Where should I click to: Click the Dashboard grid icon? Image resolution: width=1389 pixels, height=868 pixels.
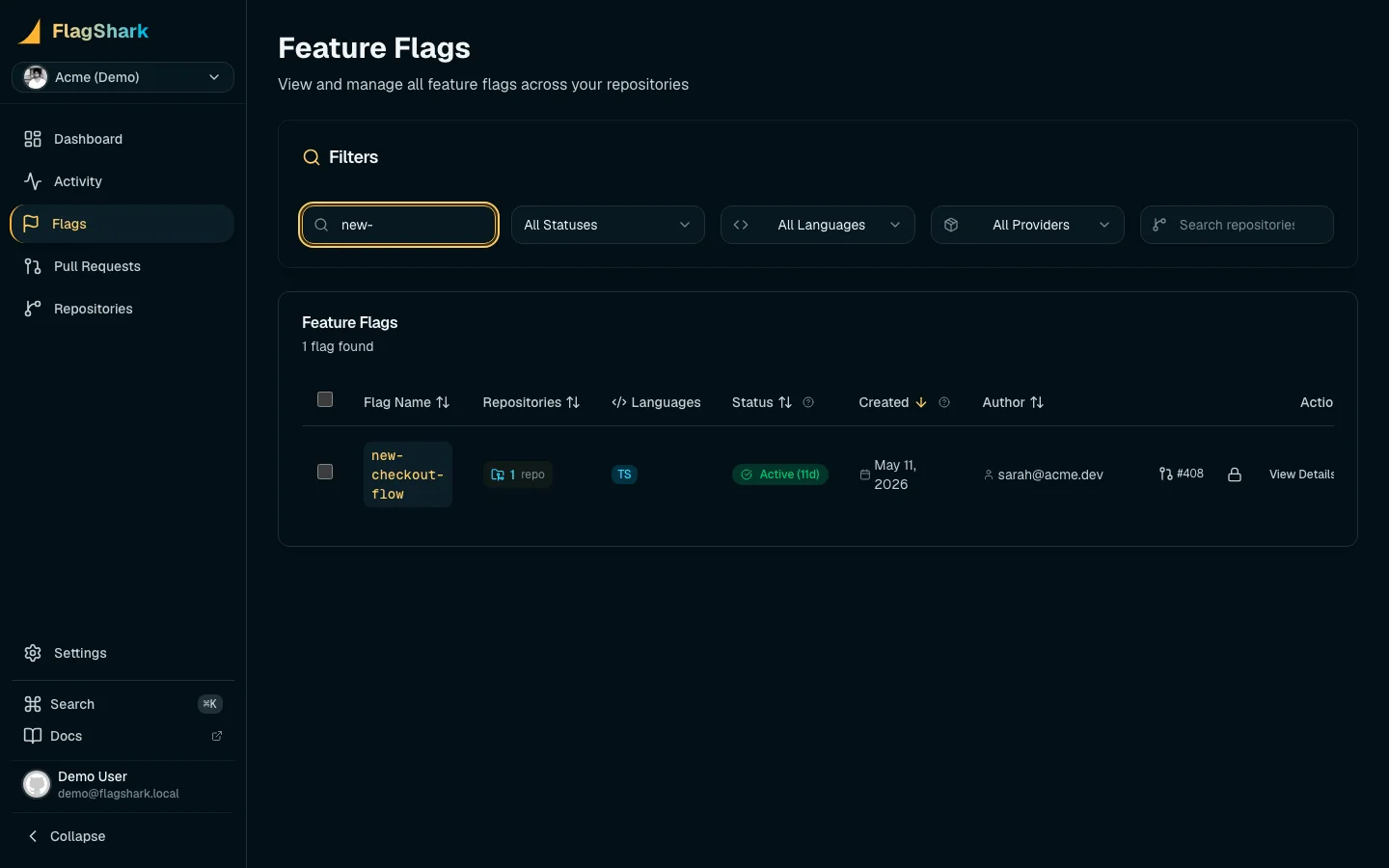pyautogui.click(x=33, y=139)
